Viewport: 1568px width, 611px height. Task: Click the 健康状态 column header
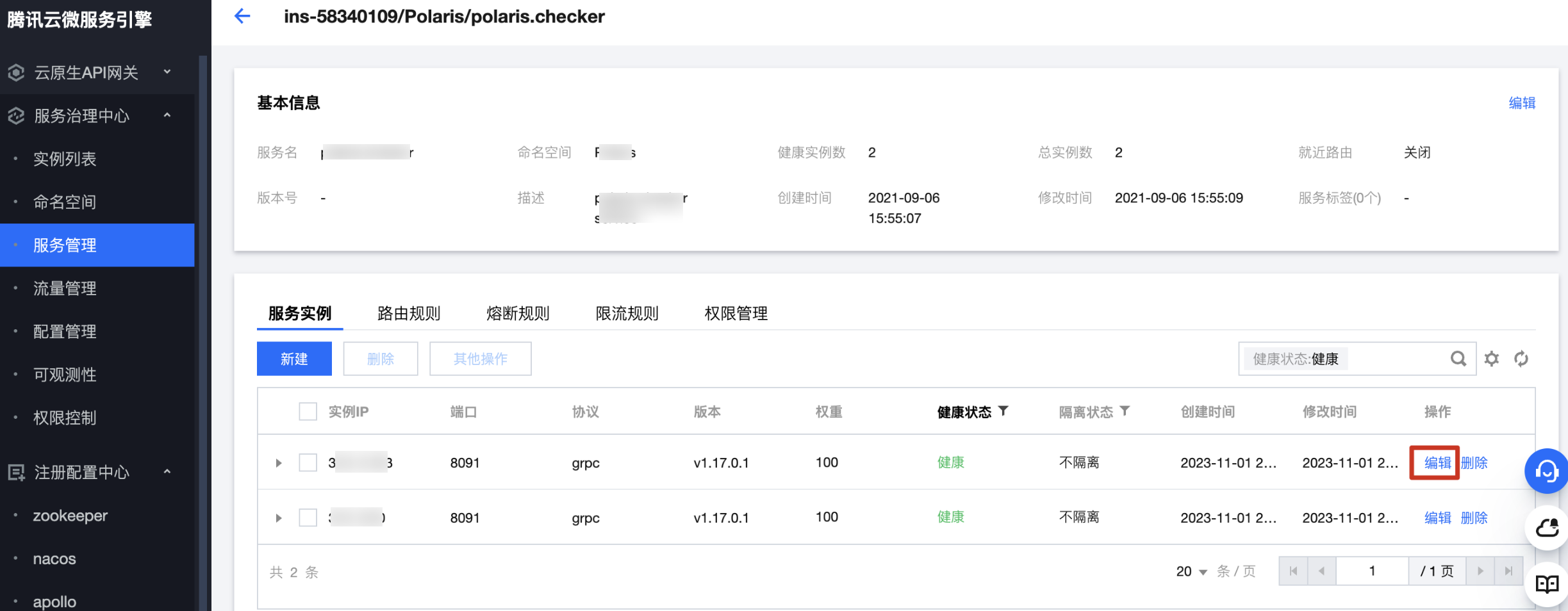coord(964,412)
